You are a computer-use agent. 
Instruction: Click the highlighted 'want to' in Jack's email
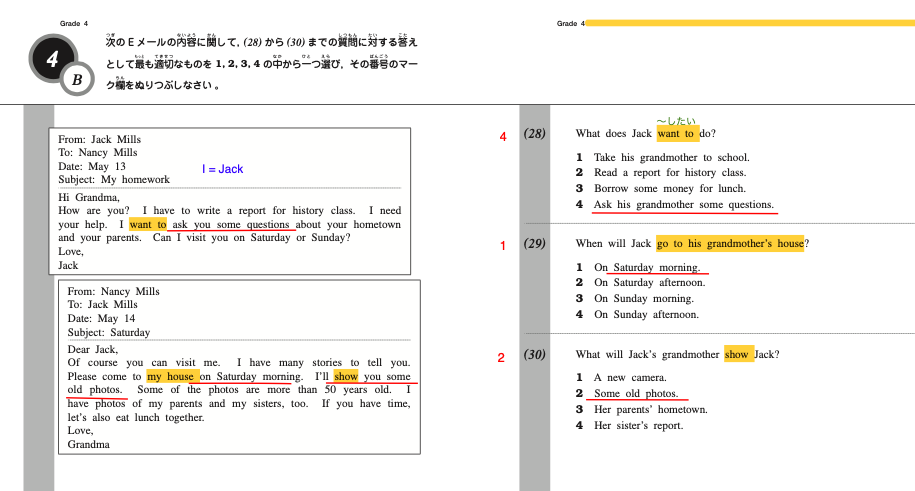[x=148, y=225]
